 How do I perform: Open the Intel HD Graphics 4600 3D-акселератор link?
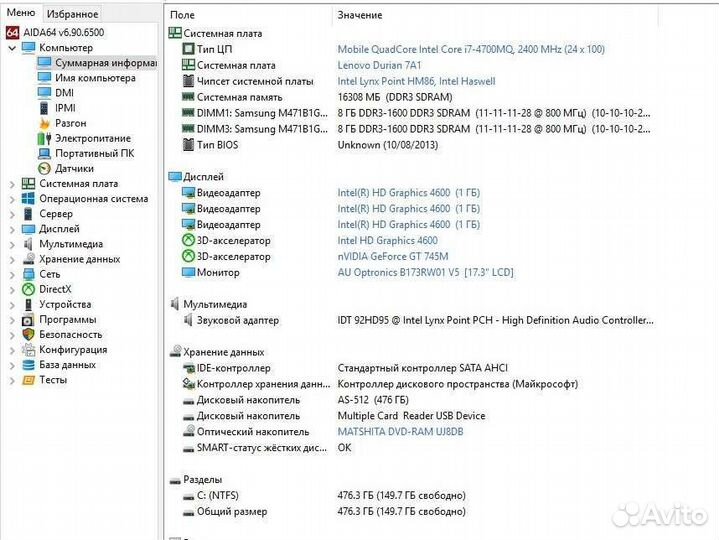click(x=387, y=240)
